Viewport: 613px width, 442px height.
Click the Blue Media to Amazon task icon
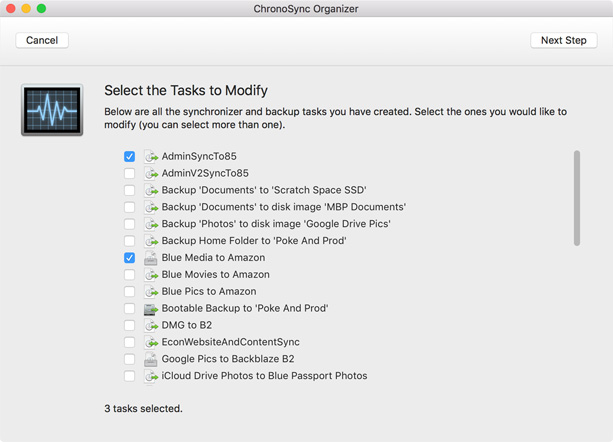tap(151, 258)
